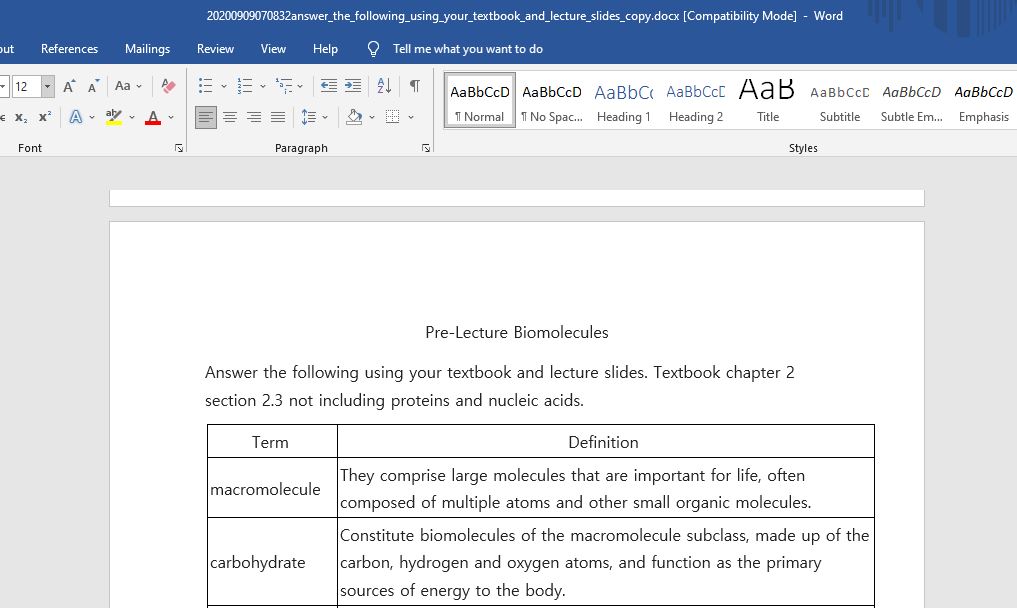Expand the multilevel list dropdown arrow

tap(300, 86)
